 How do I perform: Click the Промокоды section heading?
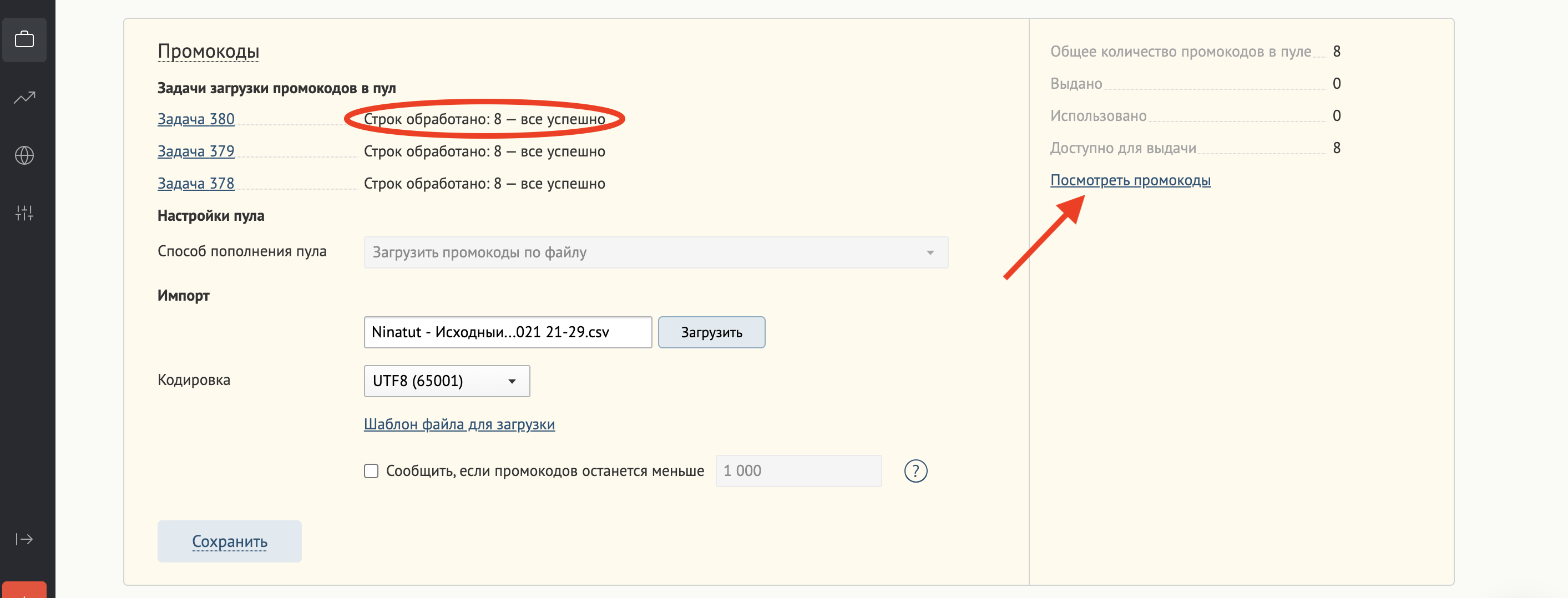[208, 51]
